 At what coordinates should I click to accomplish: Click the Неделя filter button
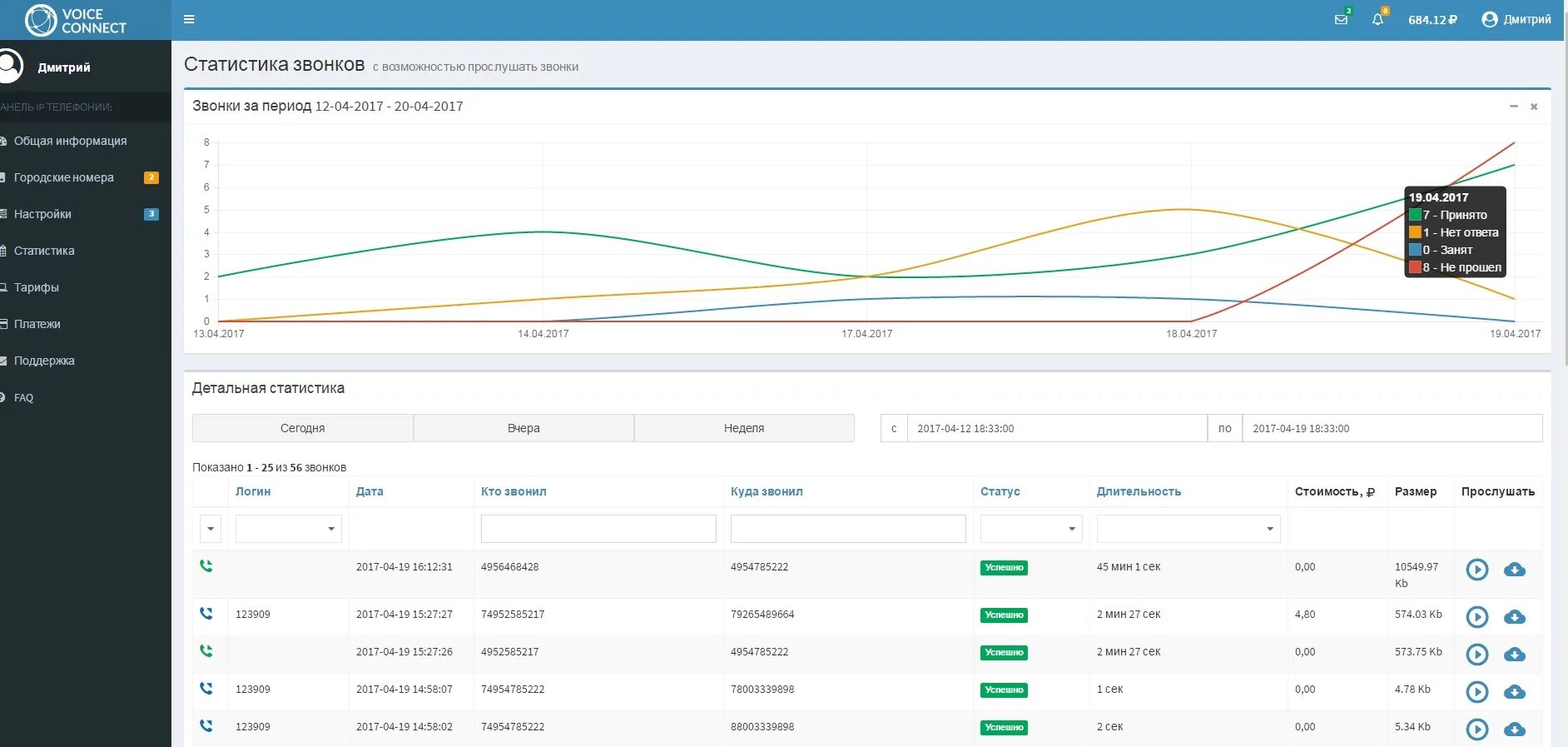click(744, 428)
